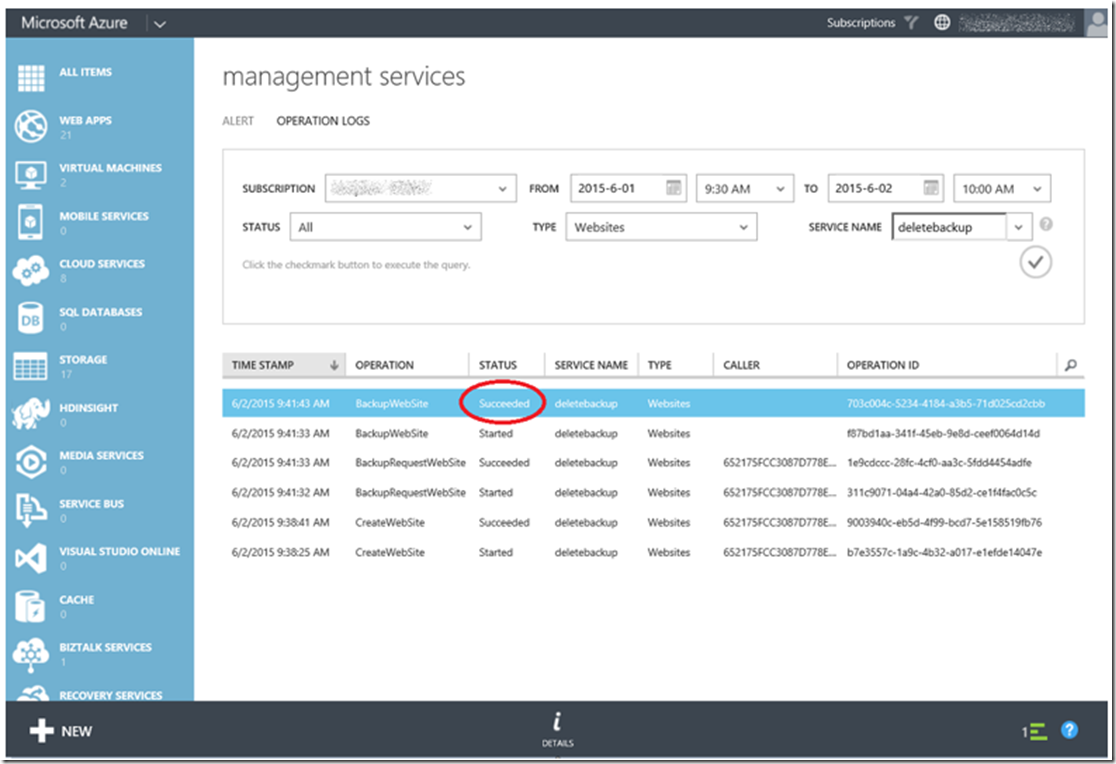This screenshot has height=764, width=1116.
Task: Select Recovery Services in sidebar
Action: click(110, 695)
